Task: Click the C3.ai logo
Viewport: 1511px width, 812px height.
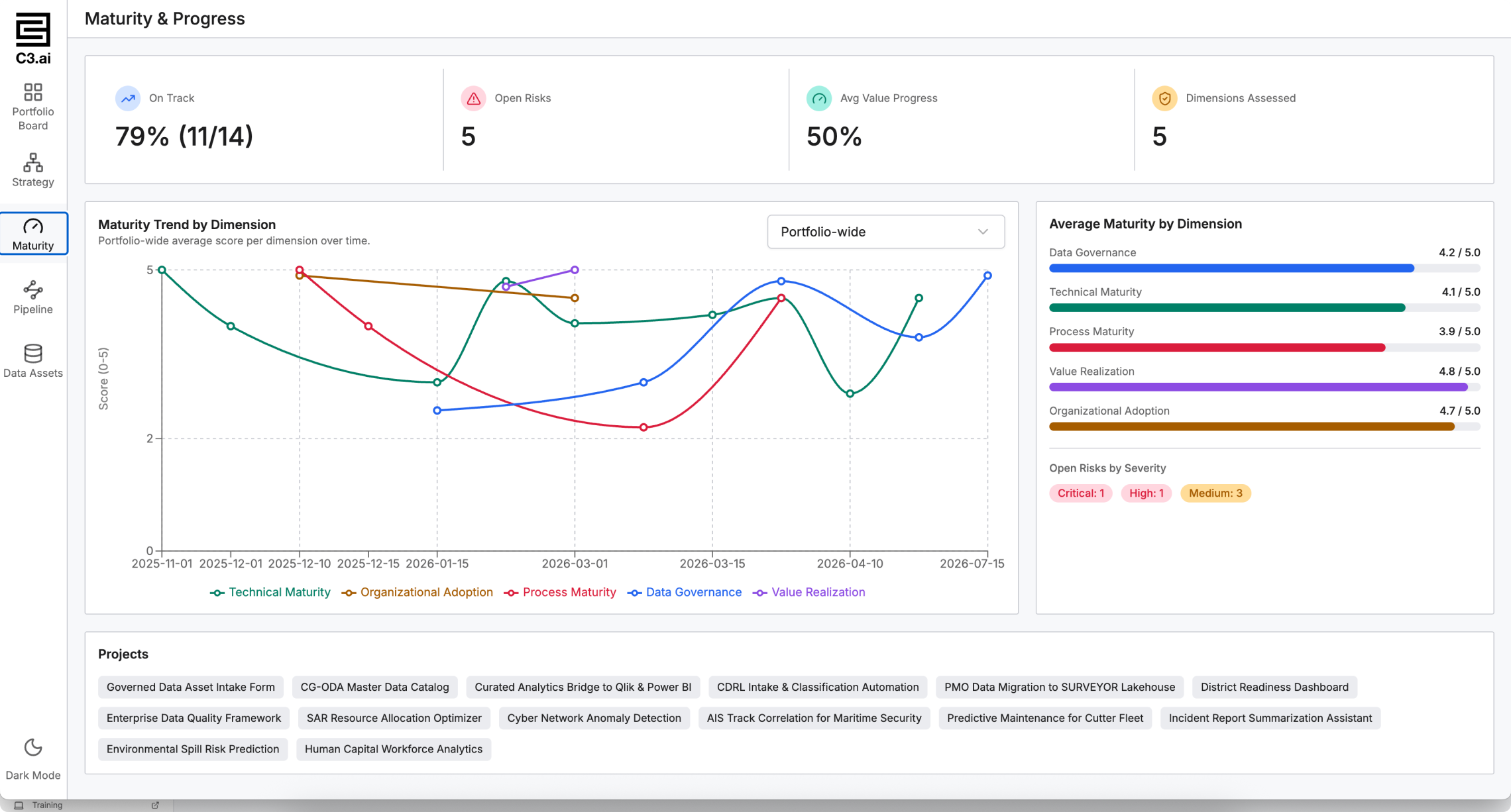Action: tap(33, 38)
